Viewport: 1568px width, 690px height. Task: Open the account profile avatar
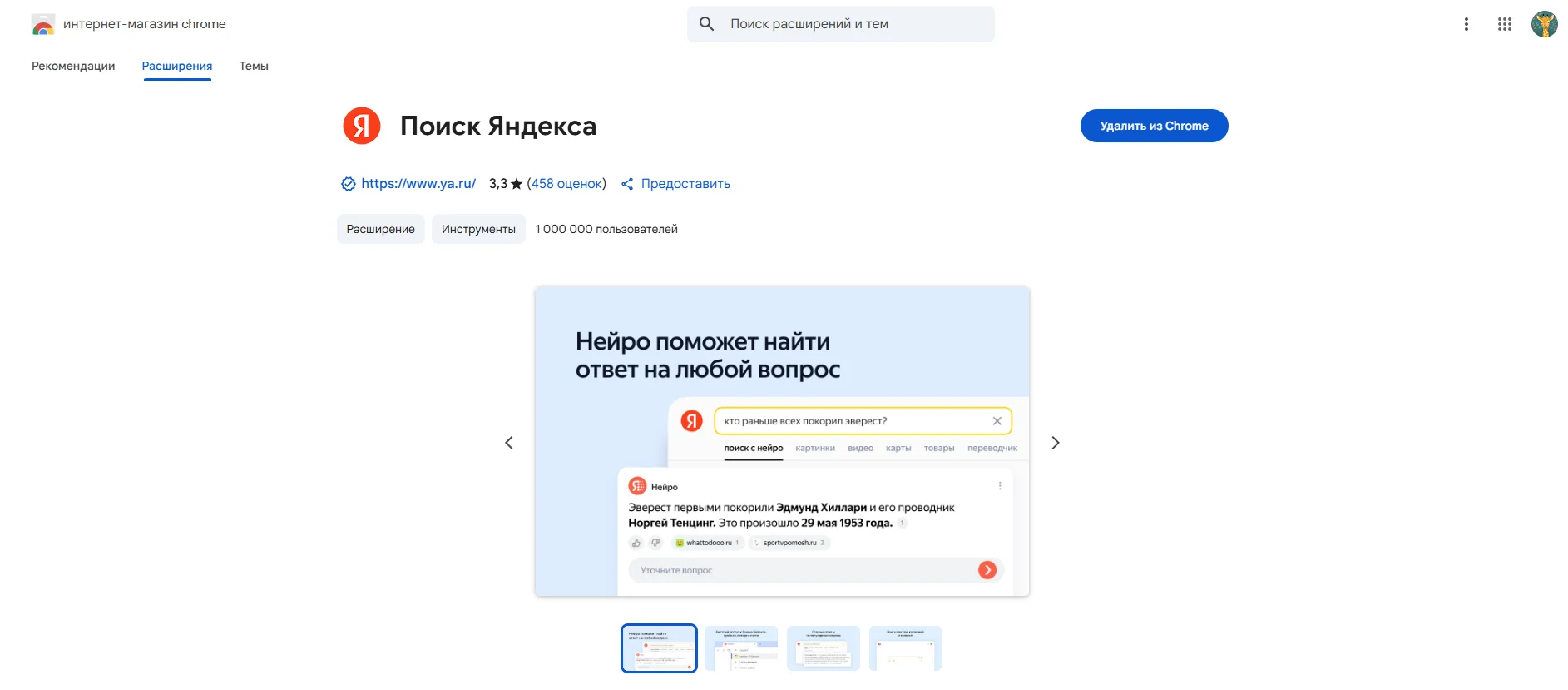tap(1544, 24)
